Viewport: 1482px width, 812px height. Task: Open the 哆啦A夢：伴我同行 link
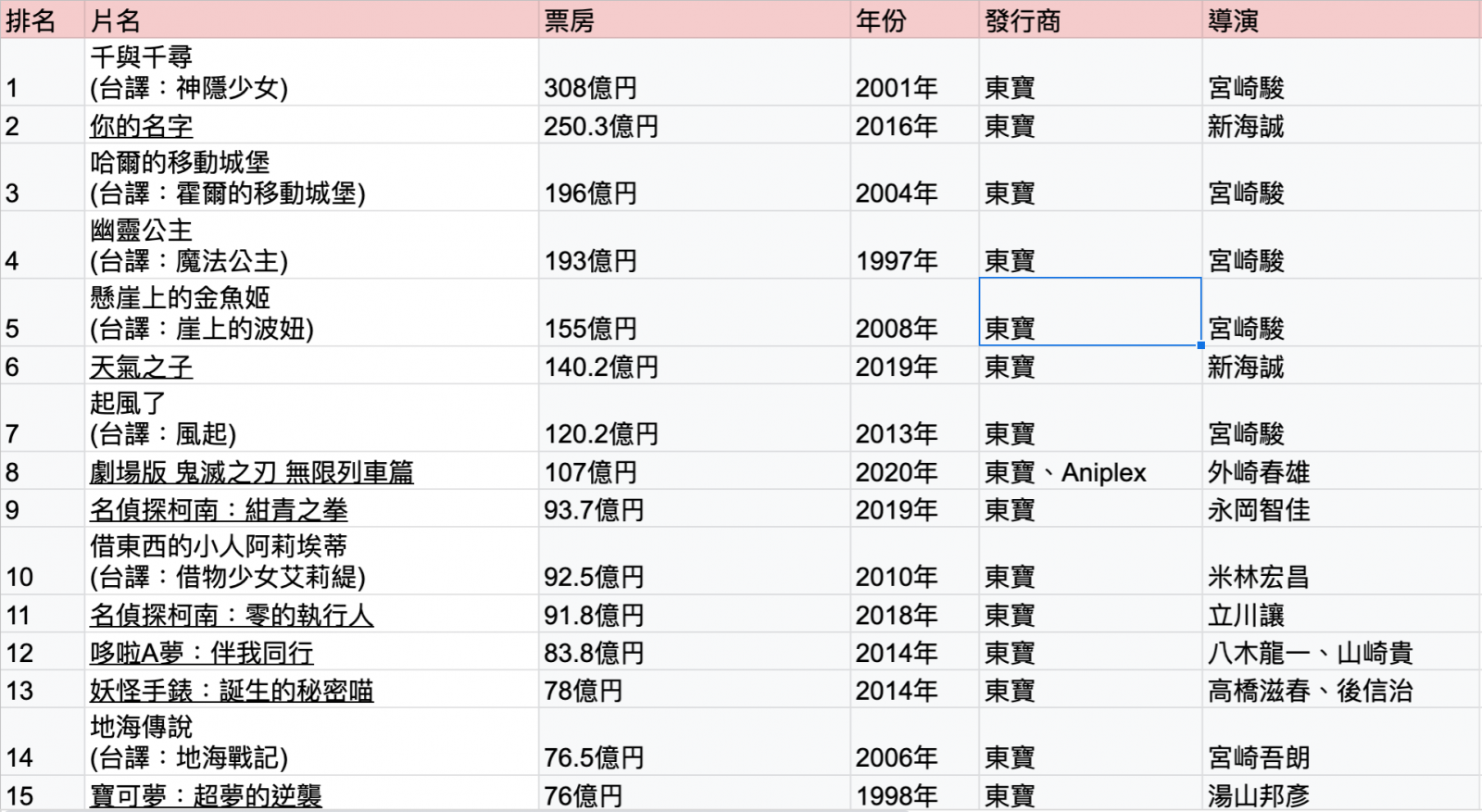click(201, 653)
